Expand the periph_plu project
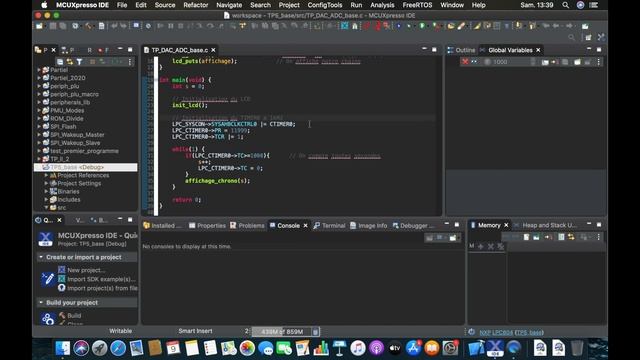 (39, 86)
